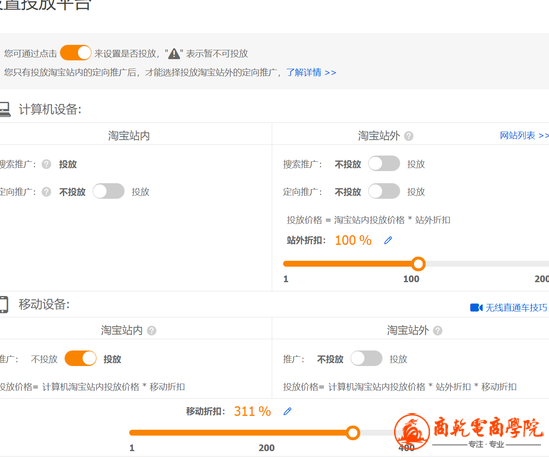Click 投放 label beside 淘宝站外 搜索推广 switch
Viewport: 549px width, 457px height.
[x=416, y=164]
